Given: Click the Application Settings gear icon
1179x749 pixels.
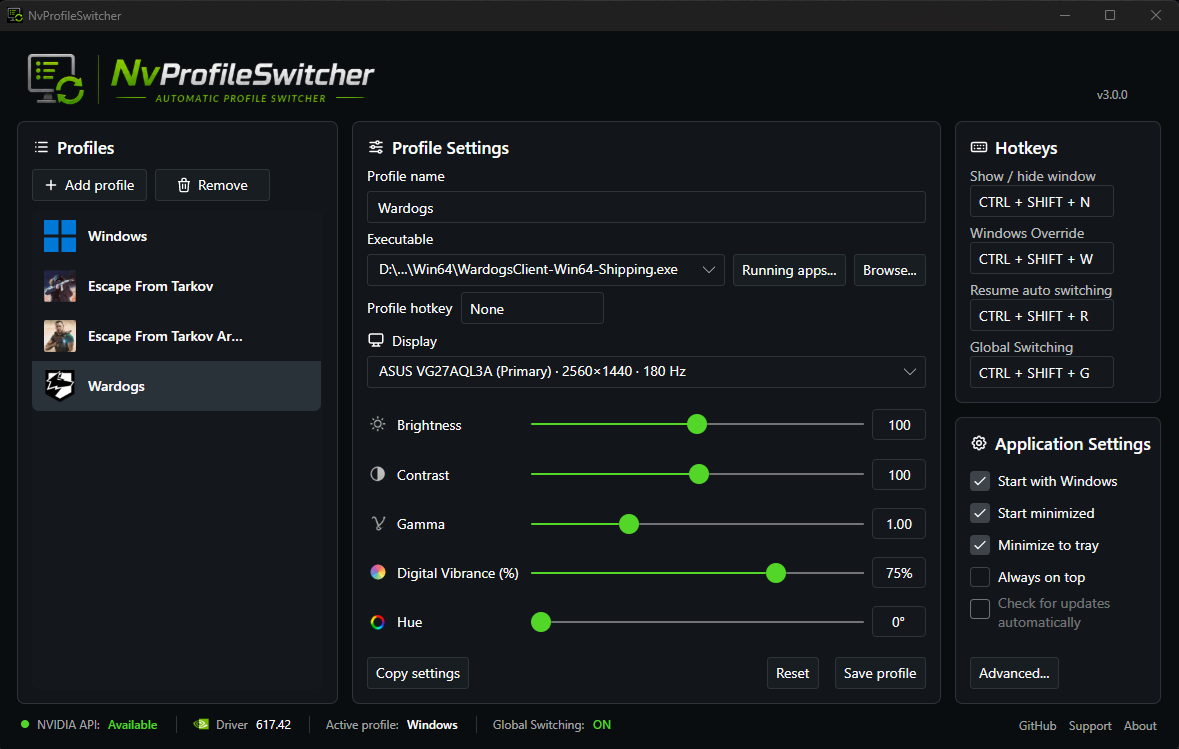Looking at the screenshot, I should pos(979,444).
